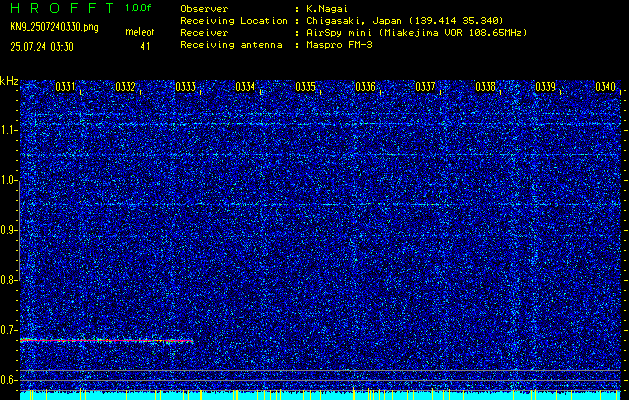Click the 1.0 frequency axis label
This screenshot has width=629, height=400.
(8, 181)
